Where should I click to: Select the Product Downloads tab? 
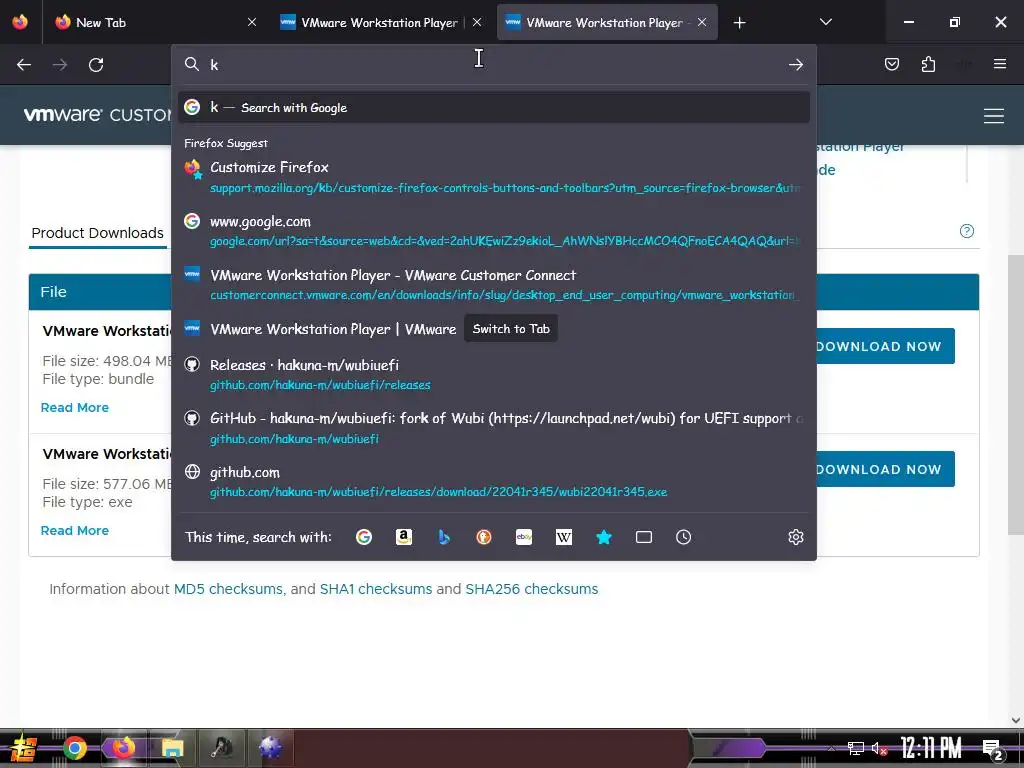pos(97,233)
